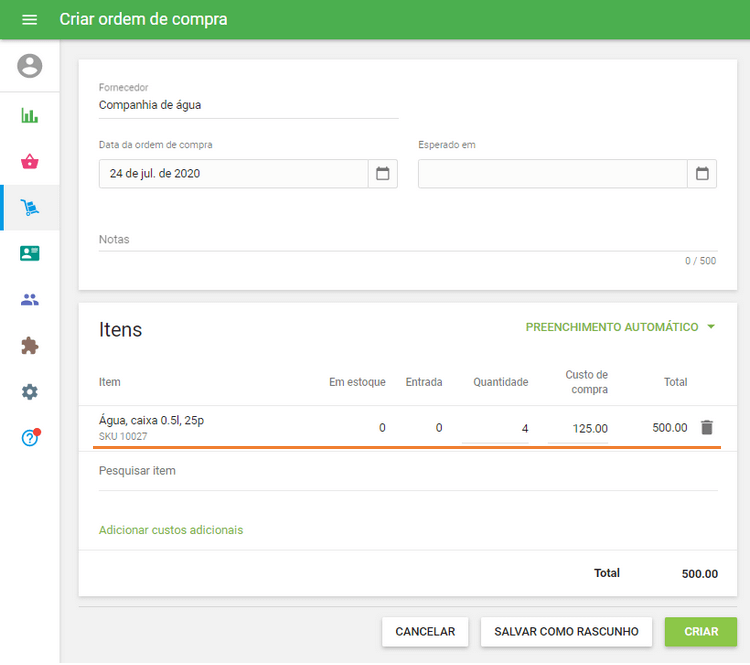Viewport: 750px width, 665px height.
Task: Open the user account profile icon
Action: [30, 66]
